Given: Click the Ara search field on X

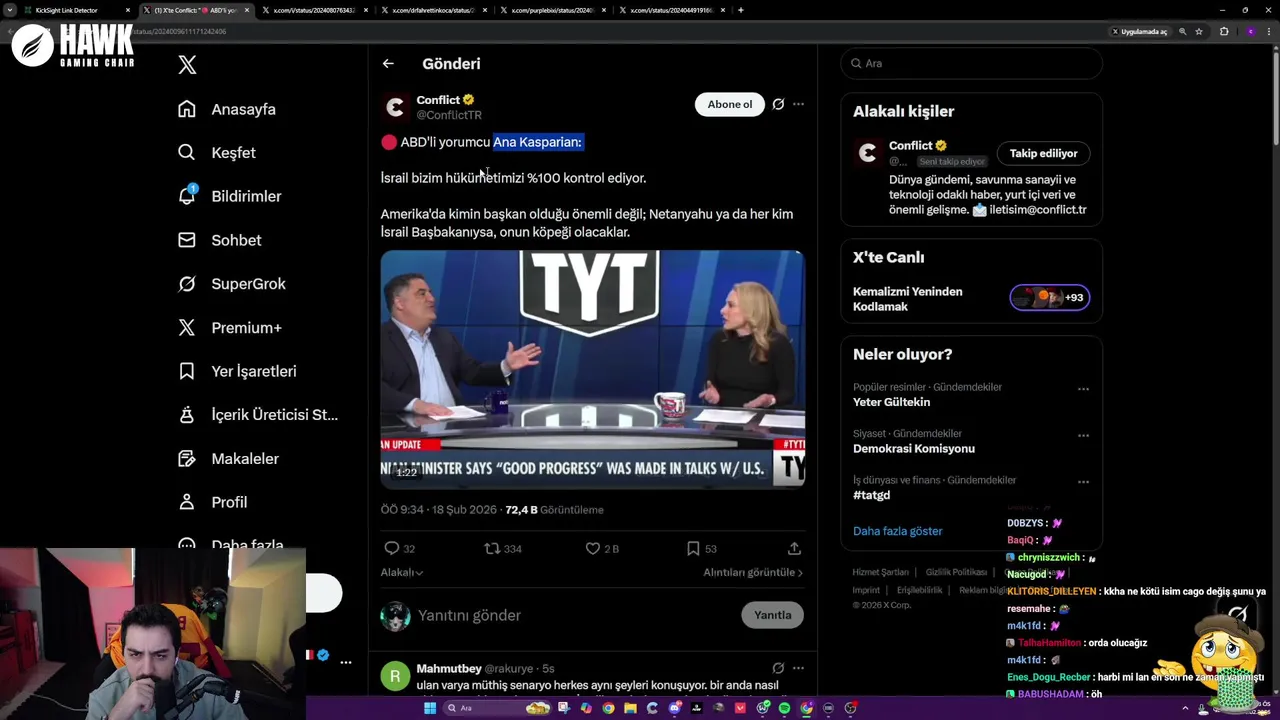Looking at the screenshot, I should pos(971,63).
